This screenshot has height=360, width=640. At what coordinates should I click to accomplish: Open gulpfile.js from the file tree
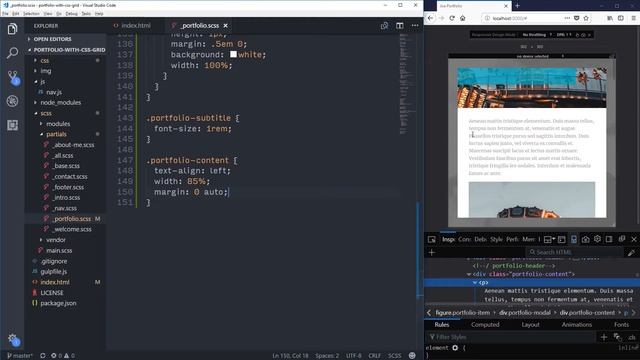coord(53,271)
